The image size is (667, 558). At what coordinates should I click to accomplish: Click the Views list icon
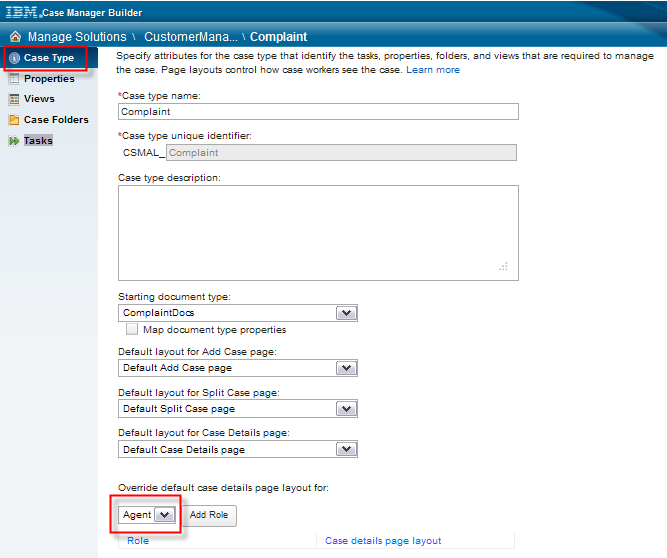tap(14, 99)
